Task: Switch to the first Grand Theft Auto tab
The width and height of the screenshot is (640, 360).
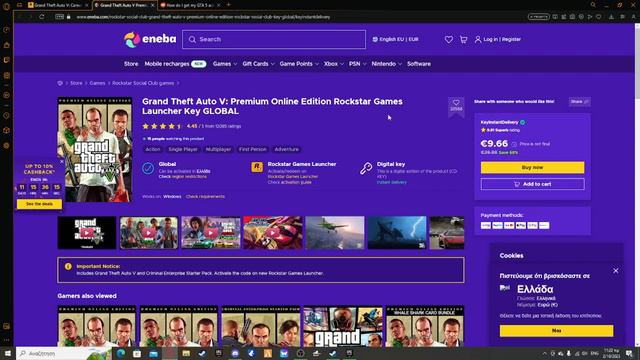Action: point(57,5)
